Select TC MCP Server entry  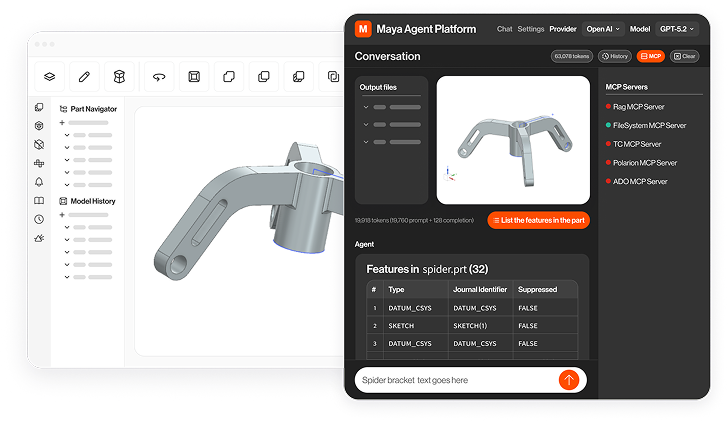(637, 144)
